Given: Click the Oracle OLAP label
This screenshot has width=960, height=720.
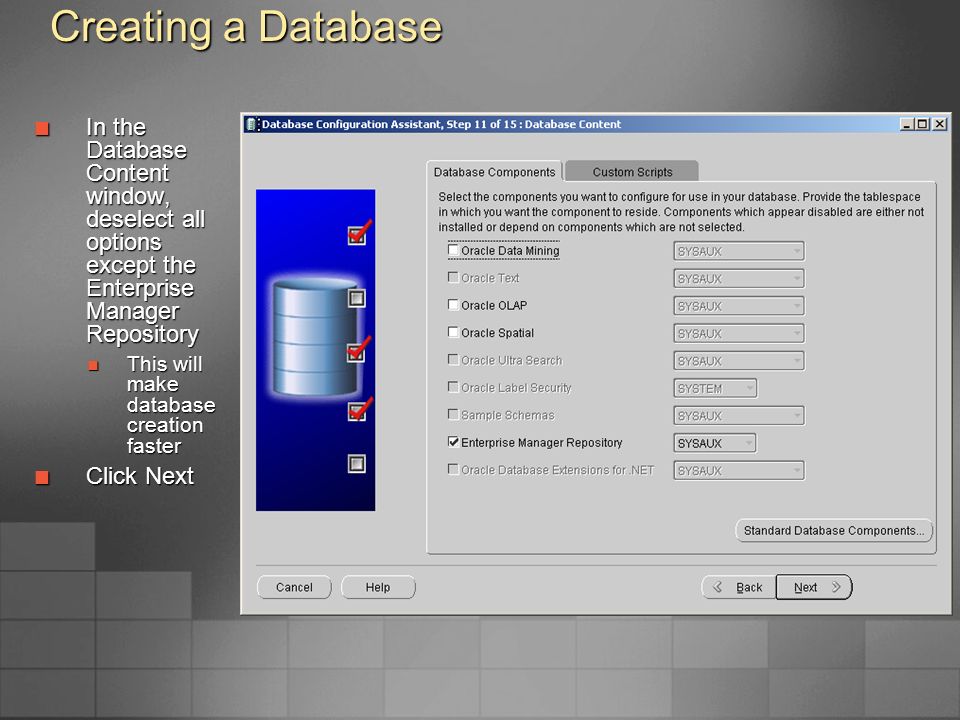Looking at the screenshot, I should [493, 306].
